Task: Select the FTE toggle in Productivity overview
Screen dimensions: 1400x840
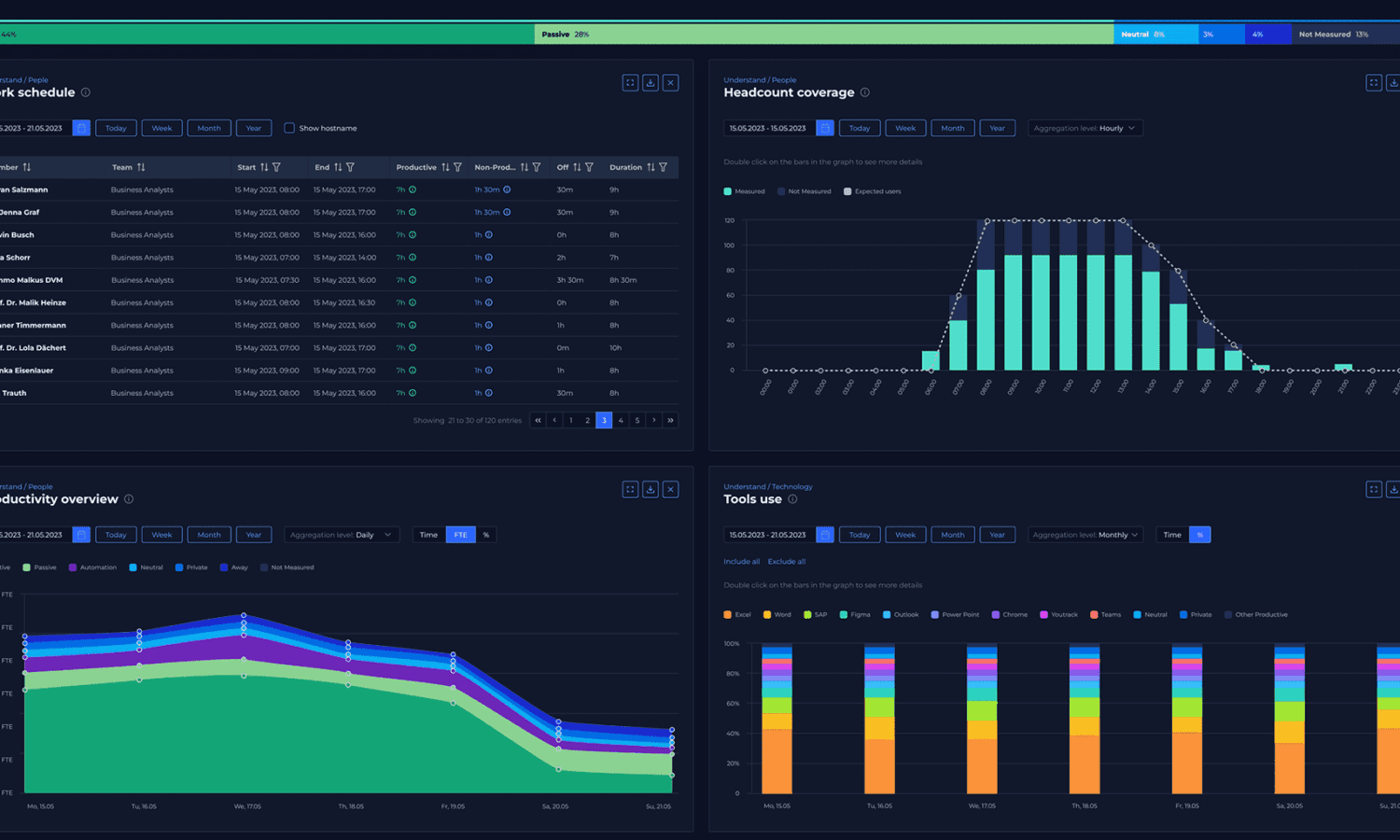Action: (460, 534)
